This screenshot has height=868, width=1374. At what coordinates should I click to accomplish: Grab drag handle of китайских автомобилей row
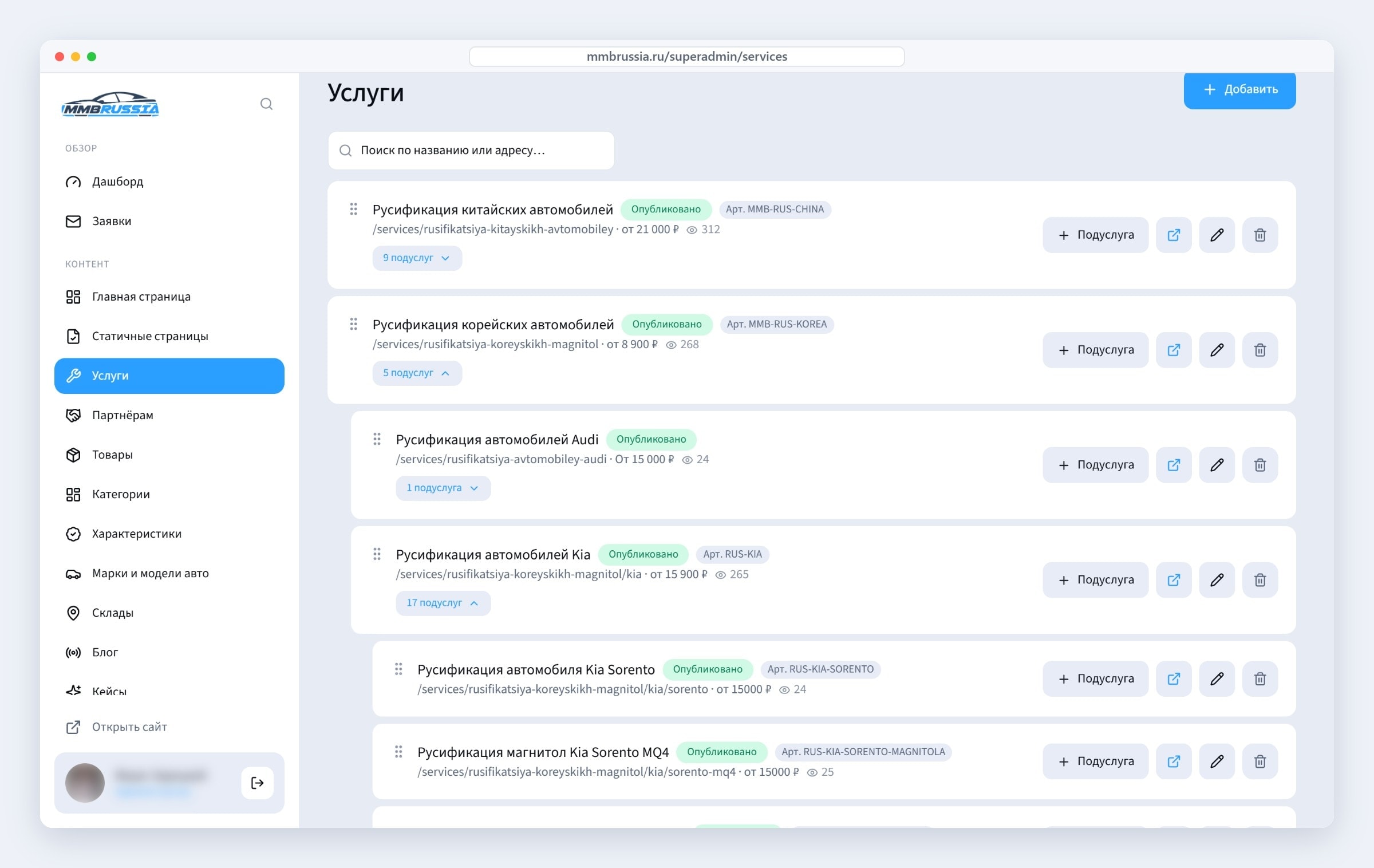[353, 209]
